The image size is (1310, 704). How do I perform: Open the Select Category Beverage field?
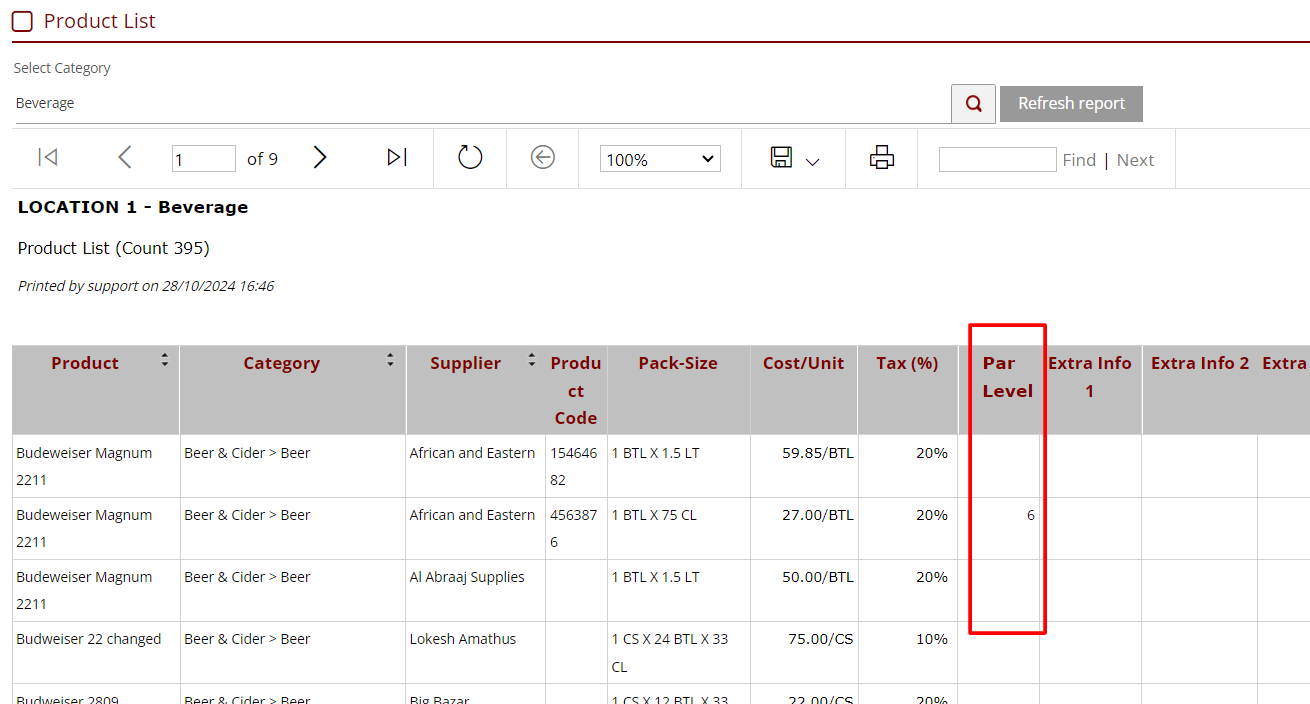pyautogui.click(x=480, y=103)
